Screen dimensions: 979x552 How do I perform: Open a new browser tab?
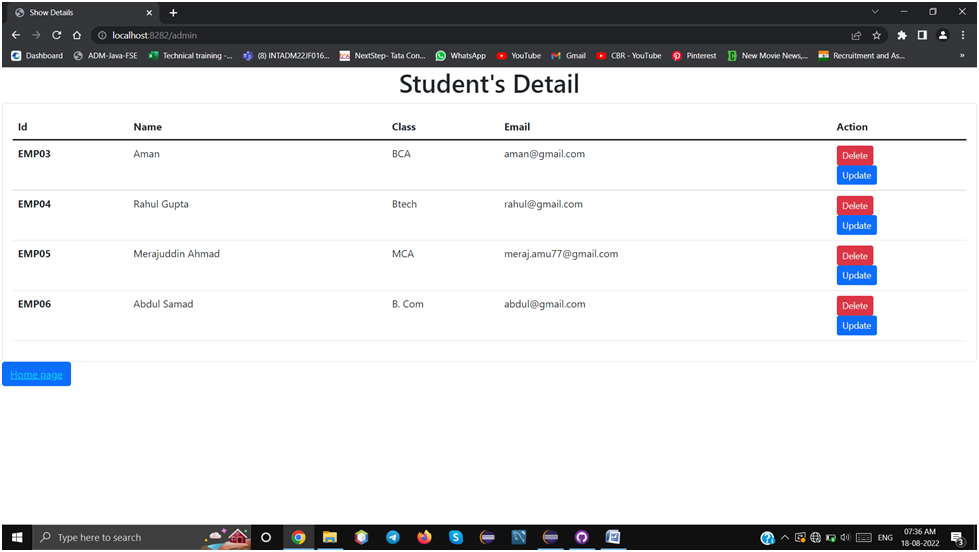[173, 12]
